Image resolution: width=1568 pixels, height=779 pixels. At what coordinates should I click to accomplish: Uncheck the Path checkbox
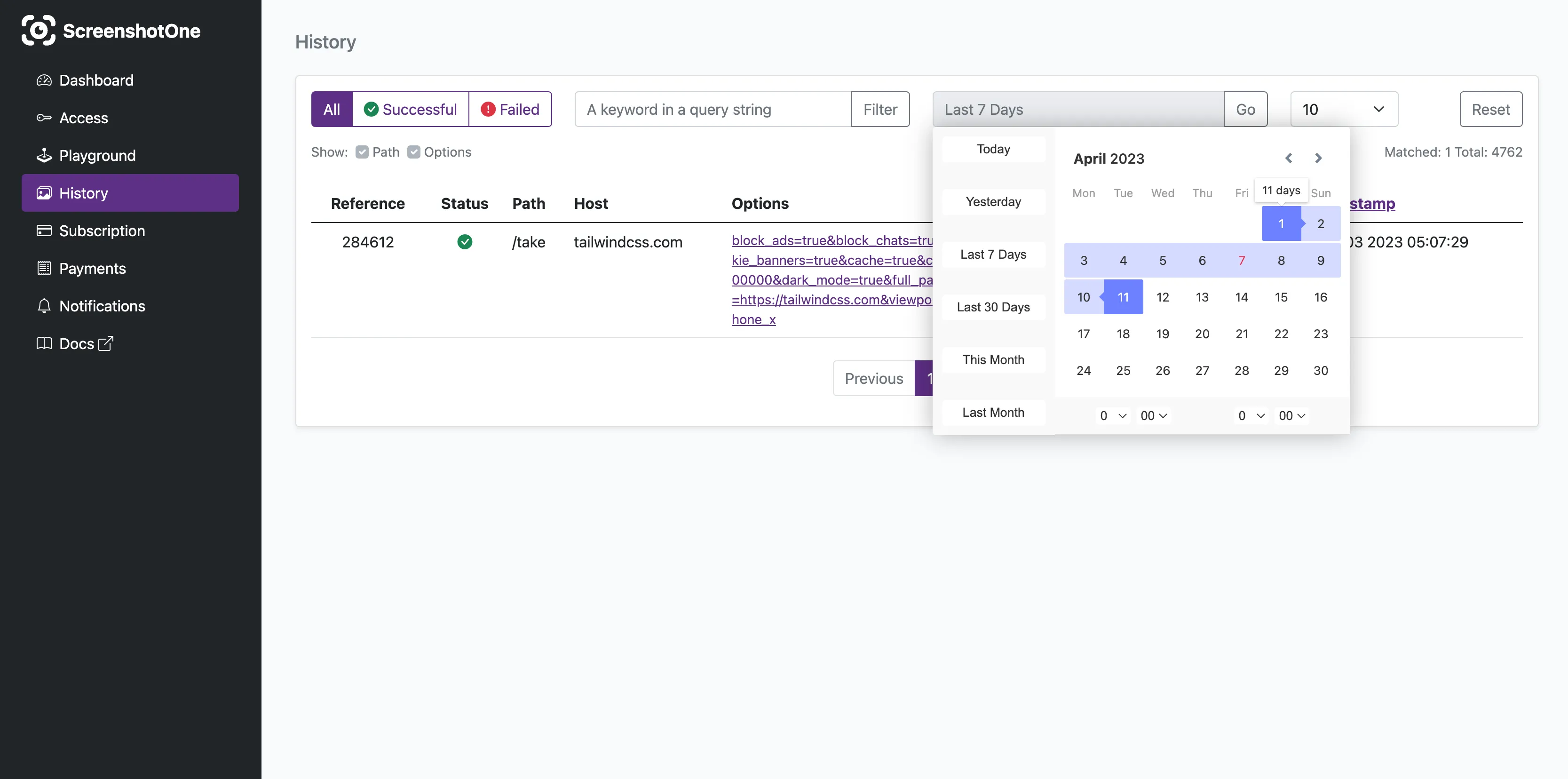pyautogui.click(x=363, y=151)
